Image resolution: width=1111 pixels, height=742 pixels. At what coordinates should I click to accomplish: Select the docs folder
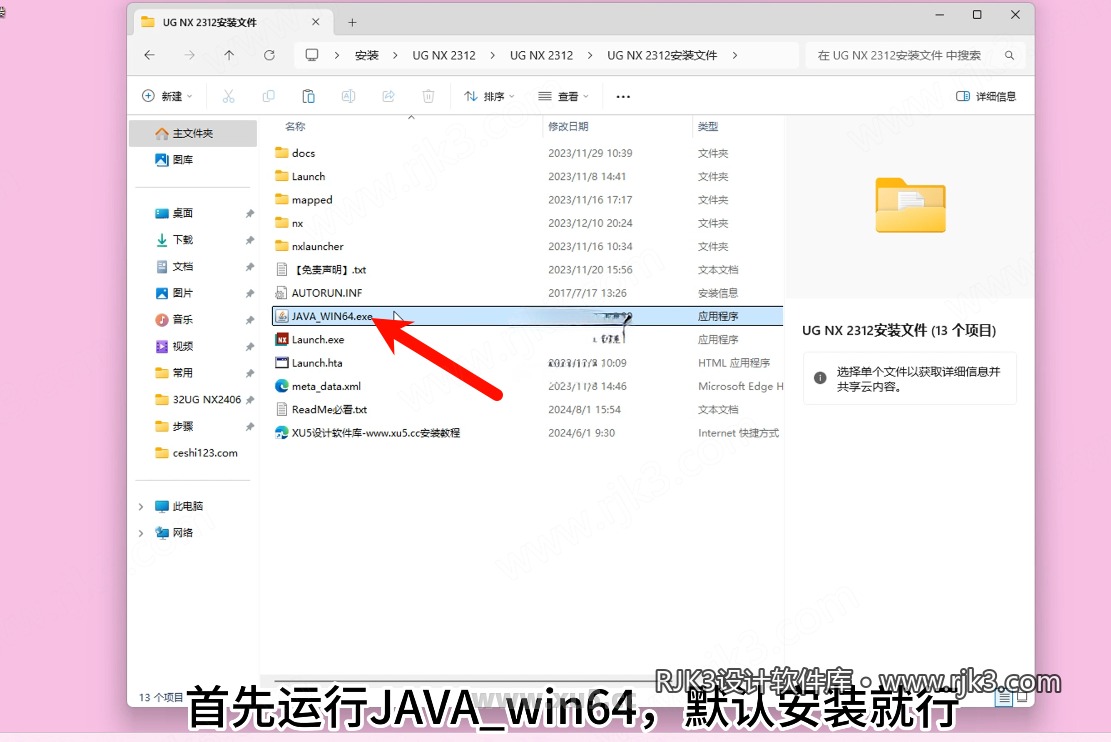528,153
